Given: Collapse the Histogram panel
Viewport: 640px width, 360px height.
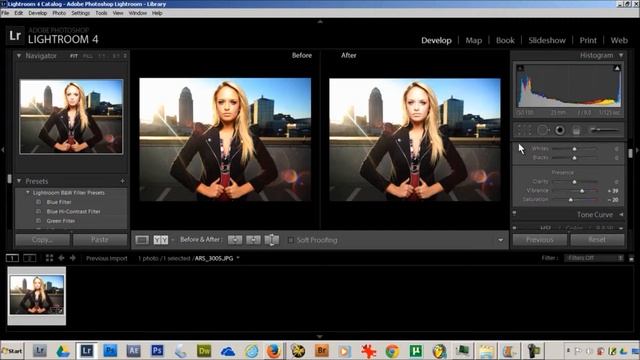Looking at the screenshot, I should (x=621, y=55).
